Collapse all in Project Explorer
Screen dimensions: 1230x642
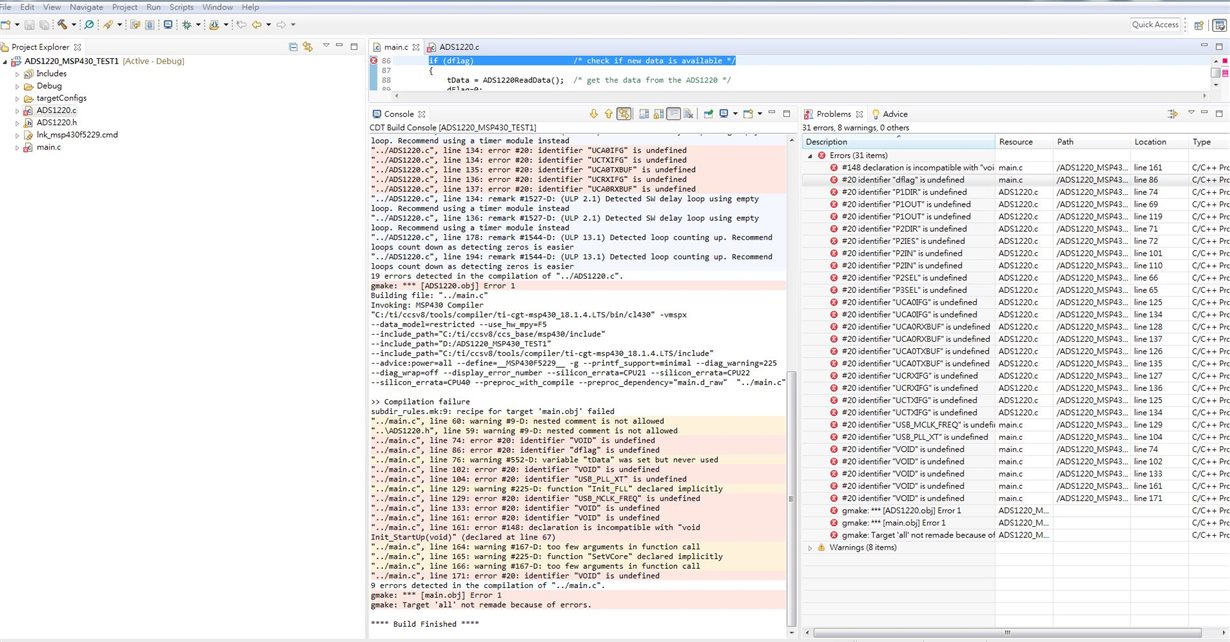(293, 47)
